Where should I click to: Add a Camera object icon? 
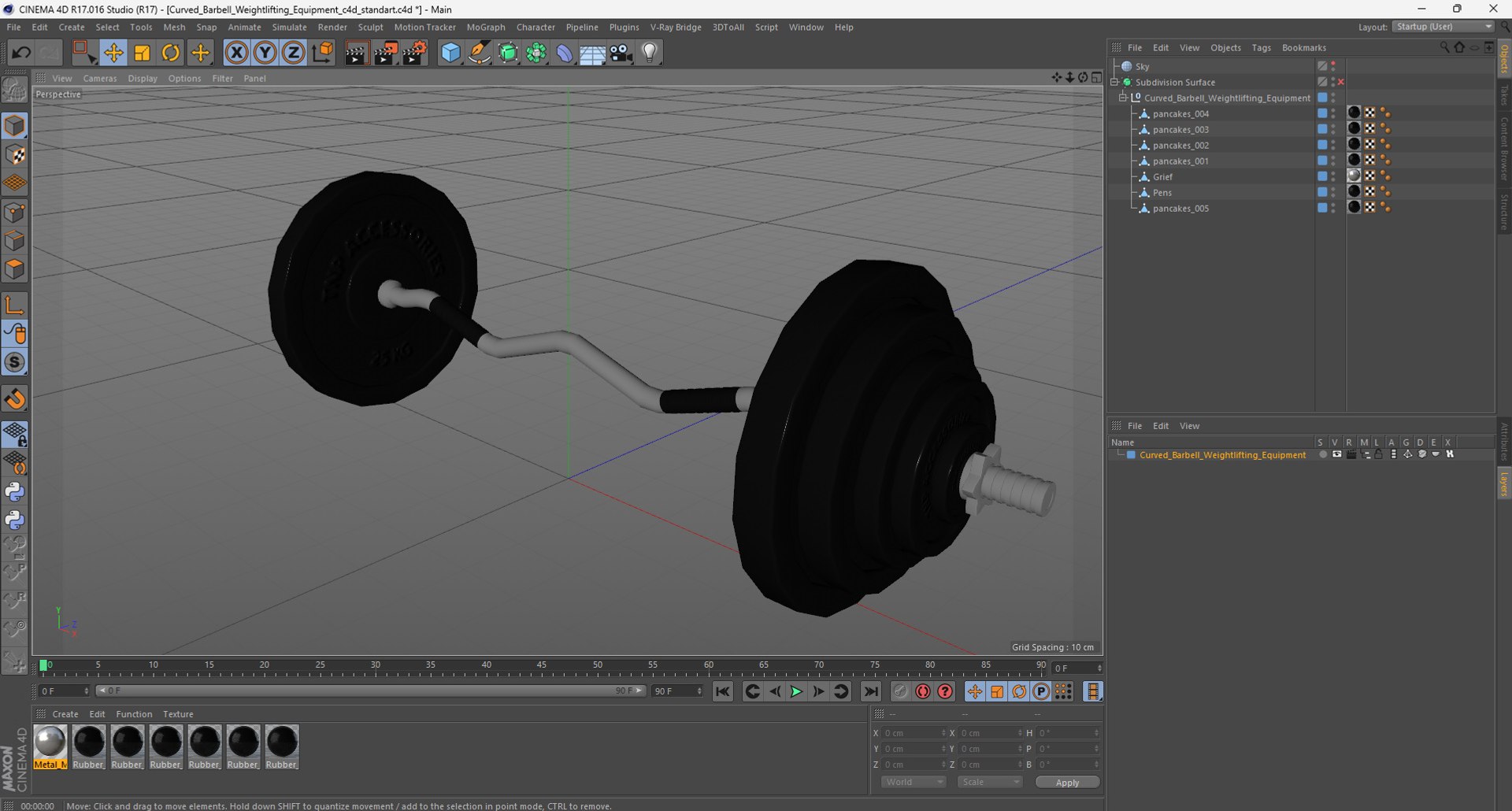(621, 53)
